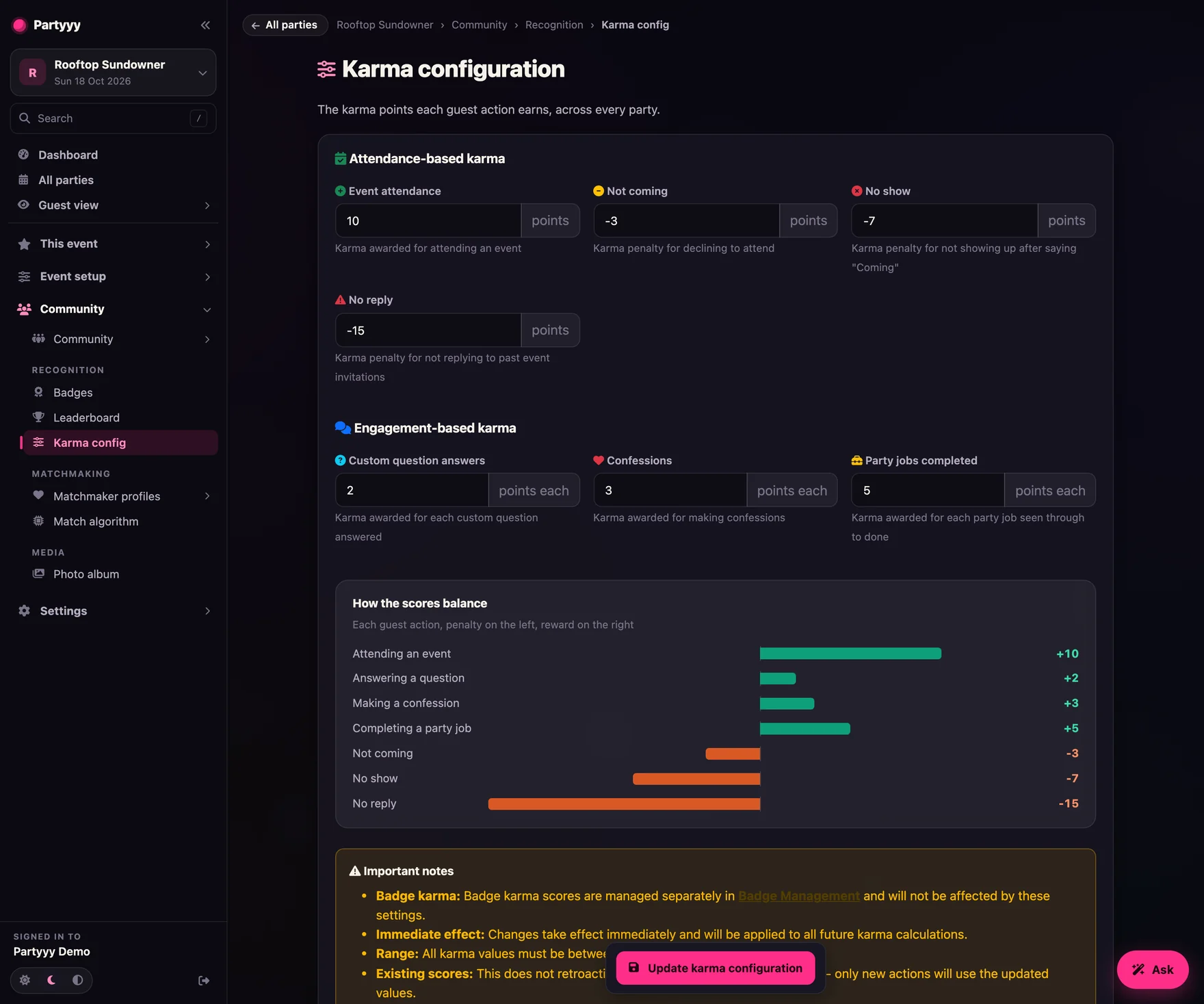
Task: Click the Not coming points field
Action: pyautogui.click(x=686, y=220)
